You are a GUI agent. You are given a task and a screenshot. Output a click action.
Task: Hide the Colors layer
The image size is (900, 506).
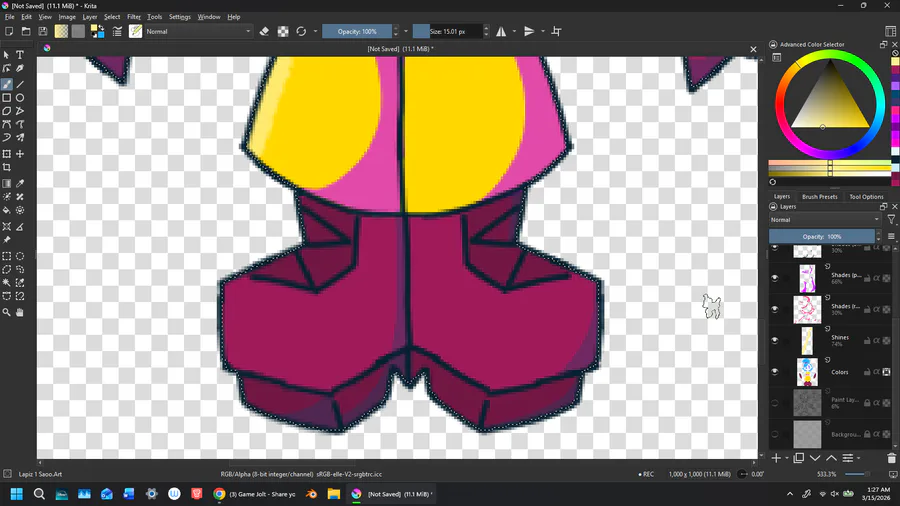(x=775, y=372)
